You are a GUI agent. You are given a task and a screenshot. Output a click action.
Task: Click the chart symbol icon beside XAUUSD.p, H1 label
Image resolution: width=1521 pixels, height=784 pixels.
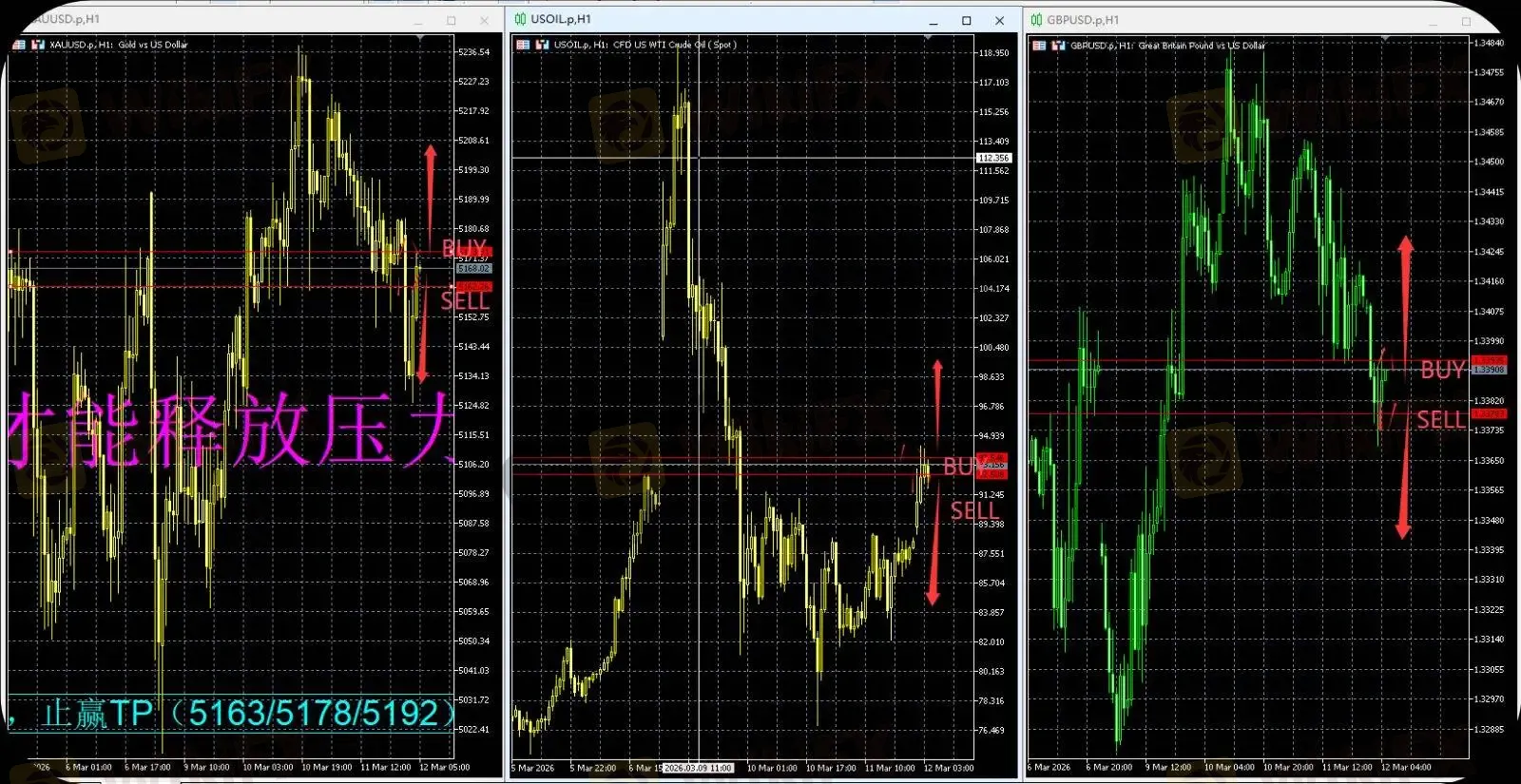click(x=38, y=45)
